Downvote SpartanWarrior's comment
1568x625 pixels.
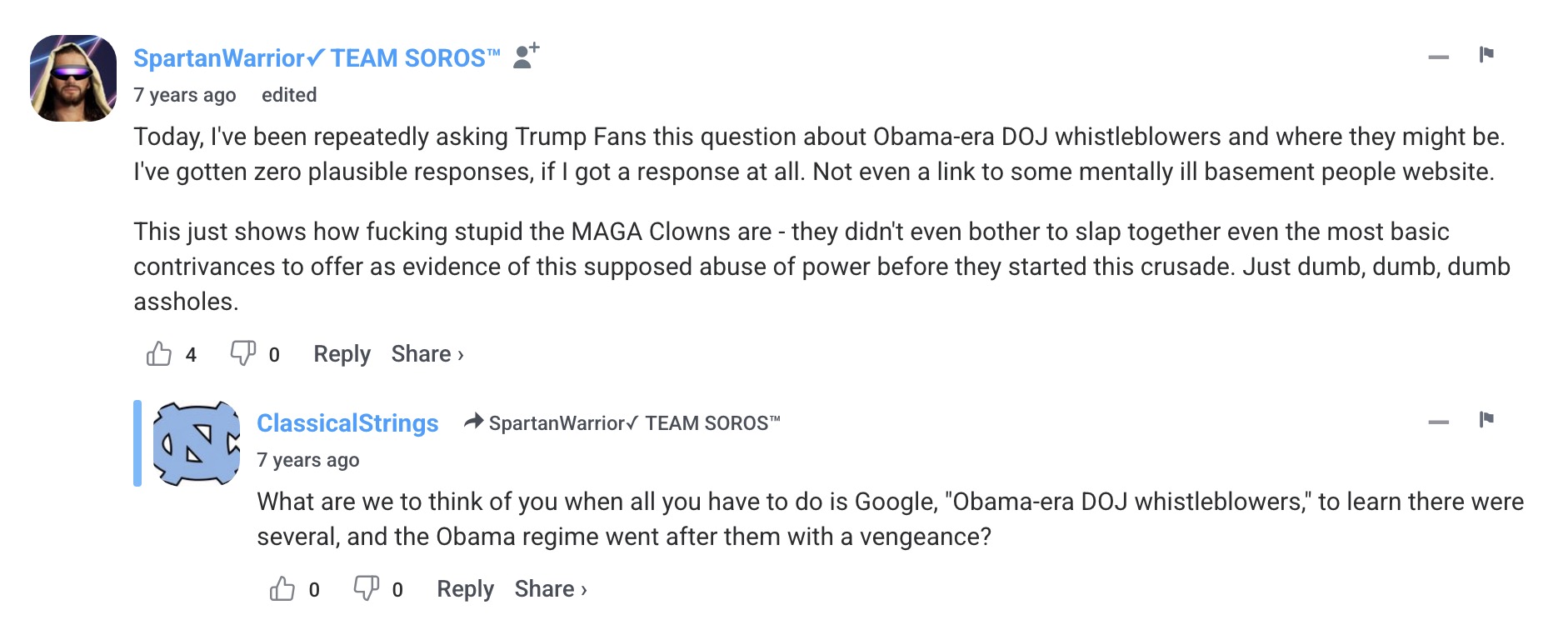(242, 353)
